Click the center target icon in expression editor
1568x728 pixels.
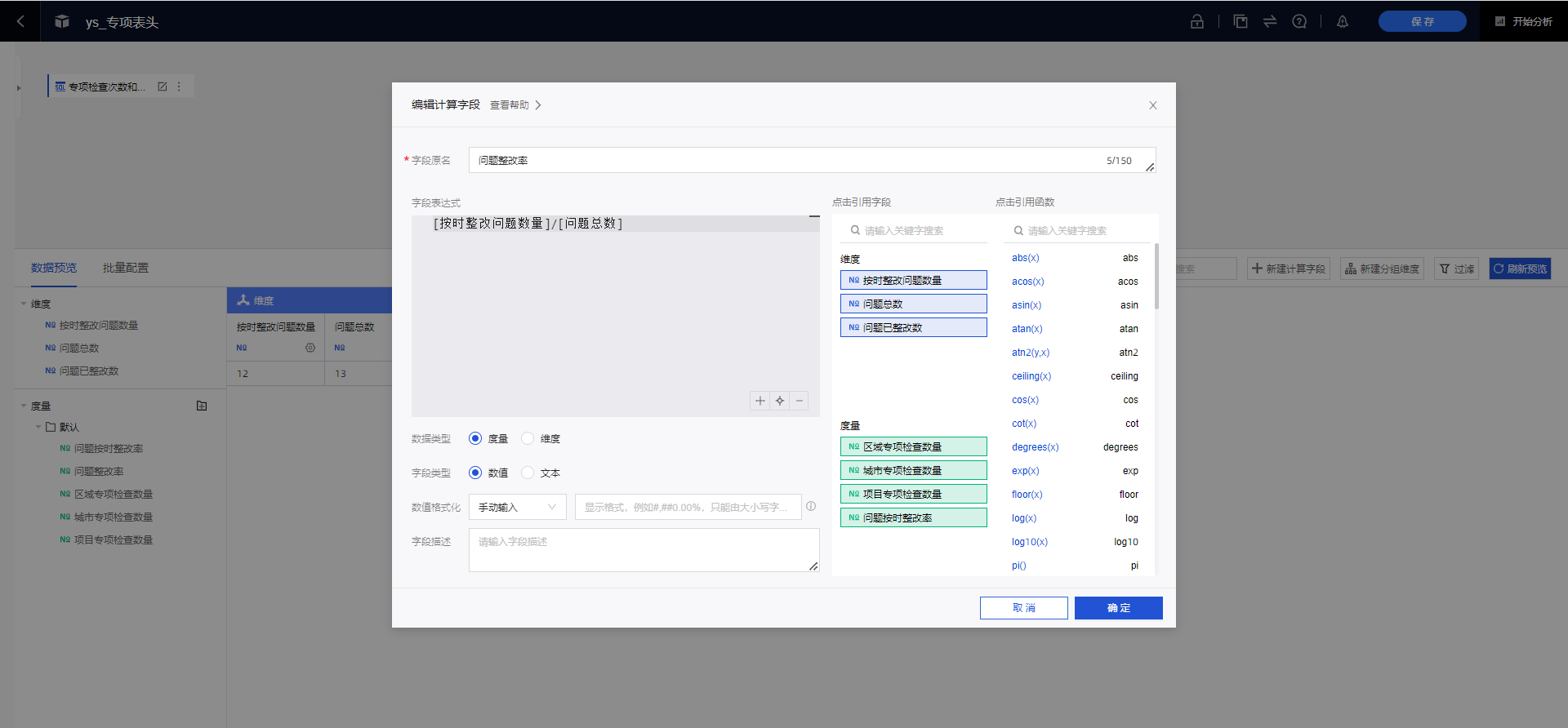pyautogui.click(x=780, y=401)
